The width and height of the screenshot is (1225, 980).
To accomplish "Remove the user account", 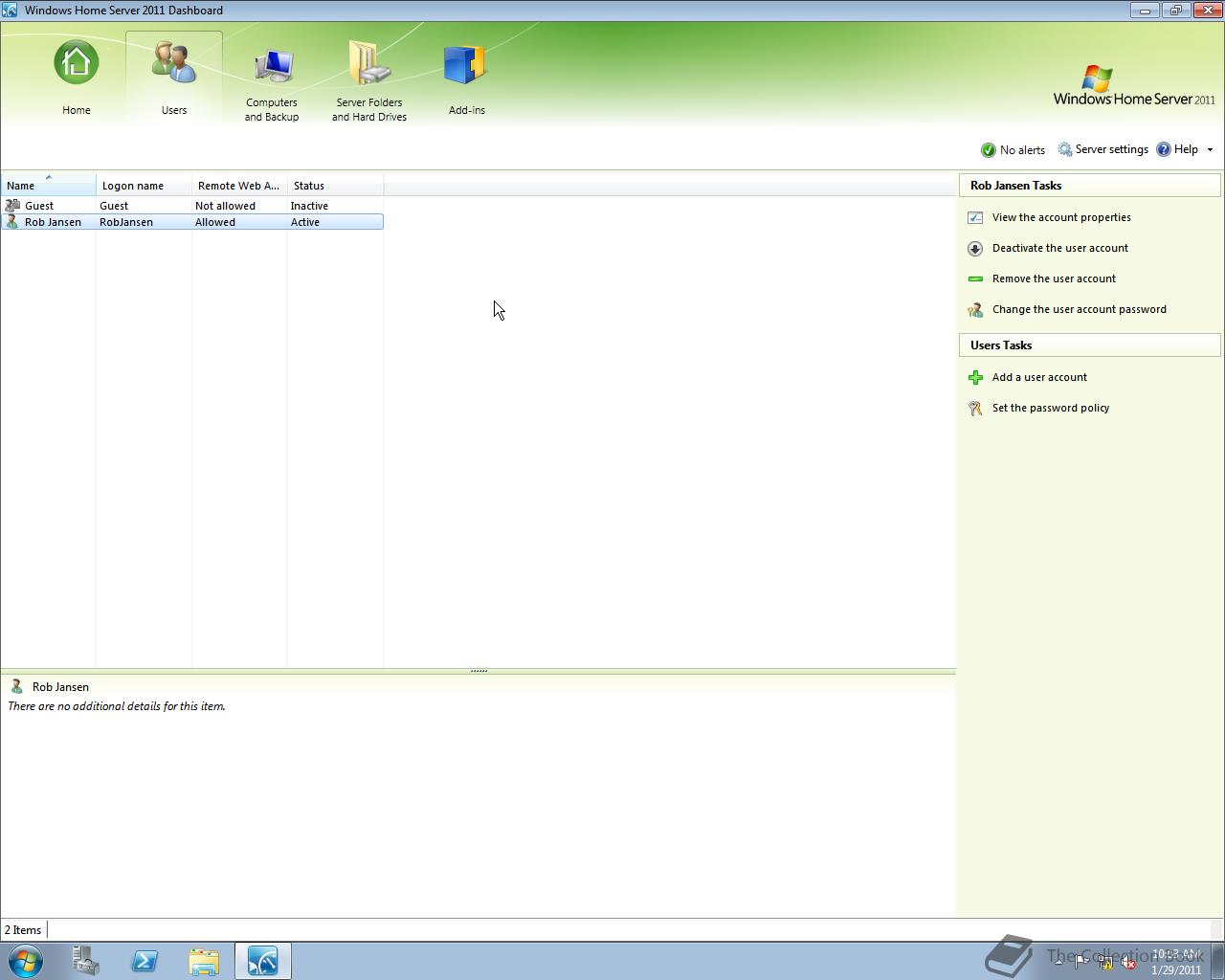I will tap(1054, 278).
